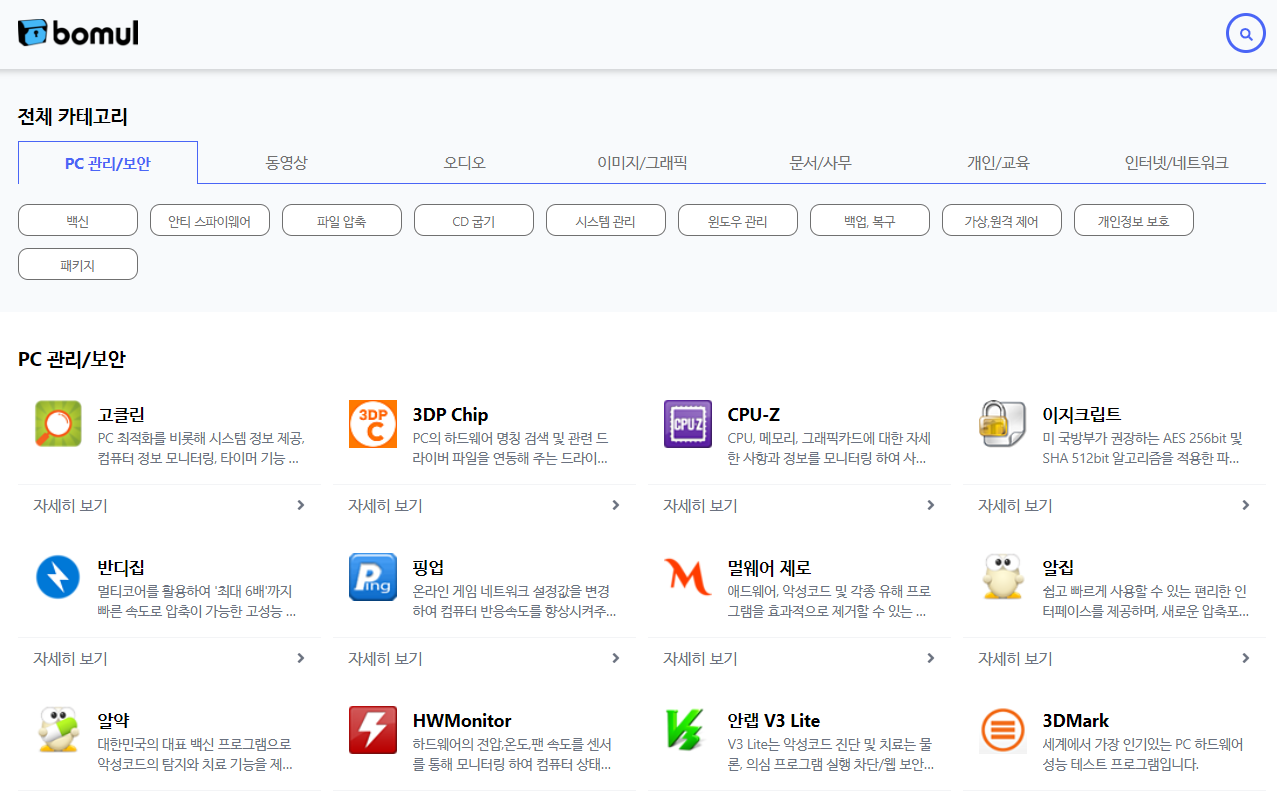This screenshot has height=800, width=1277.
Task: Select the PC 관리/보안 tab
Action: (108, 163)
